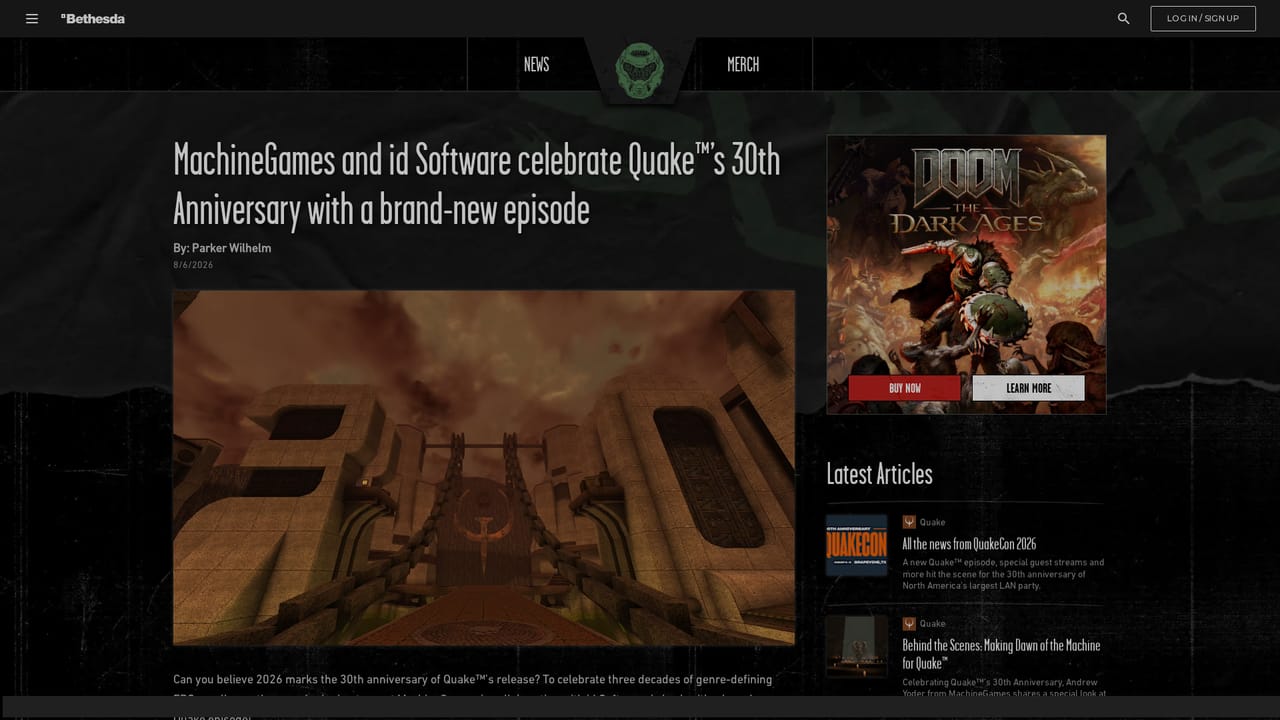The image size is (1280, 720).
Task: Click the Quake 30th anniversary hero image
Action: click(484, 468)
